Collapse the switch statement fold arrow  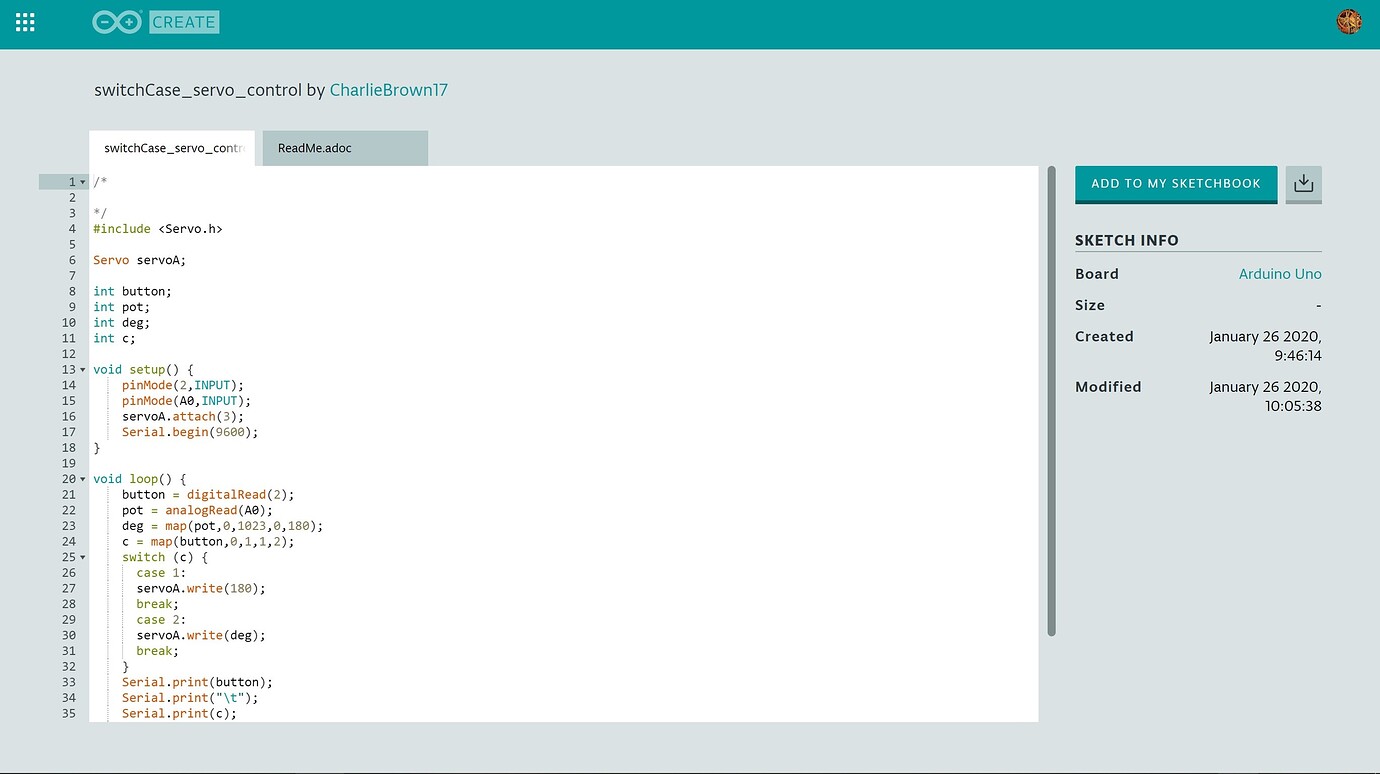pos(82,556)
